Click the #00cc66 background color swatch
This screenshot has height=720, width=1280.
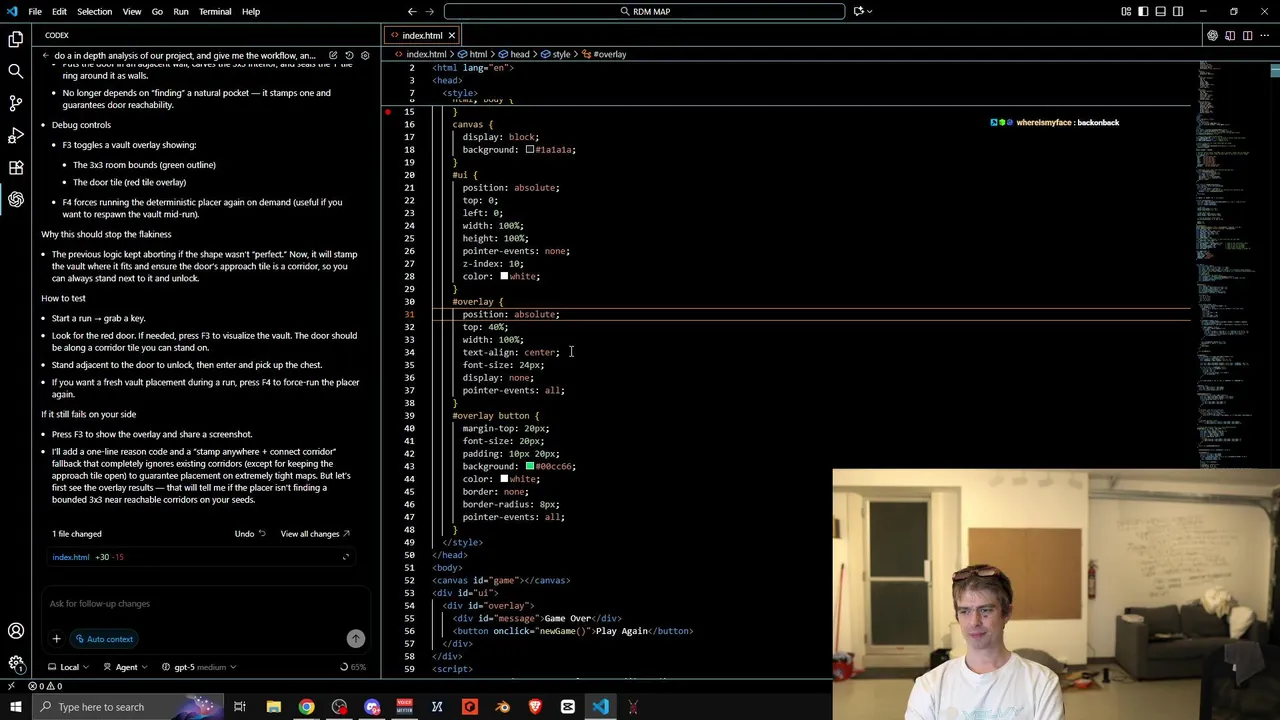point(529,466)
